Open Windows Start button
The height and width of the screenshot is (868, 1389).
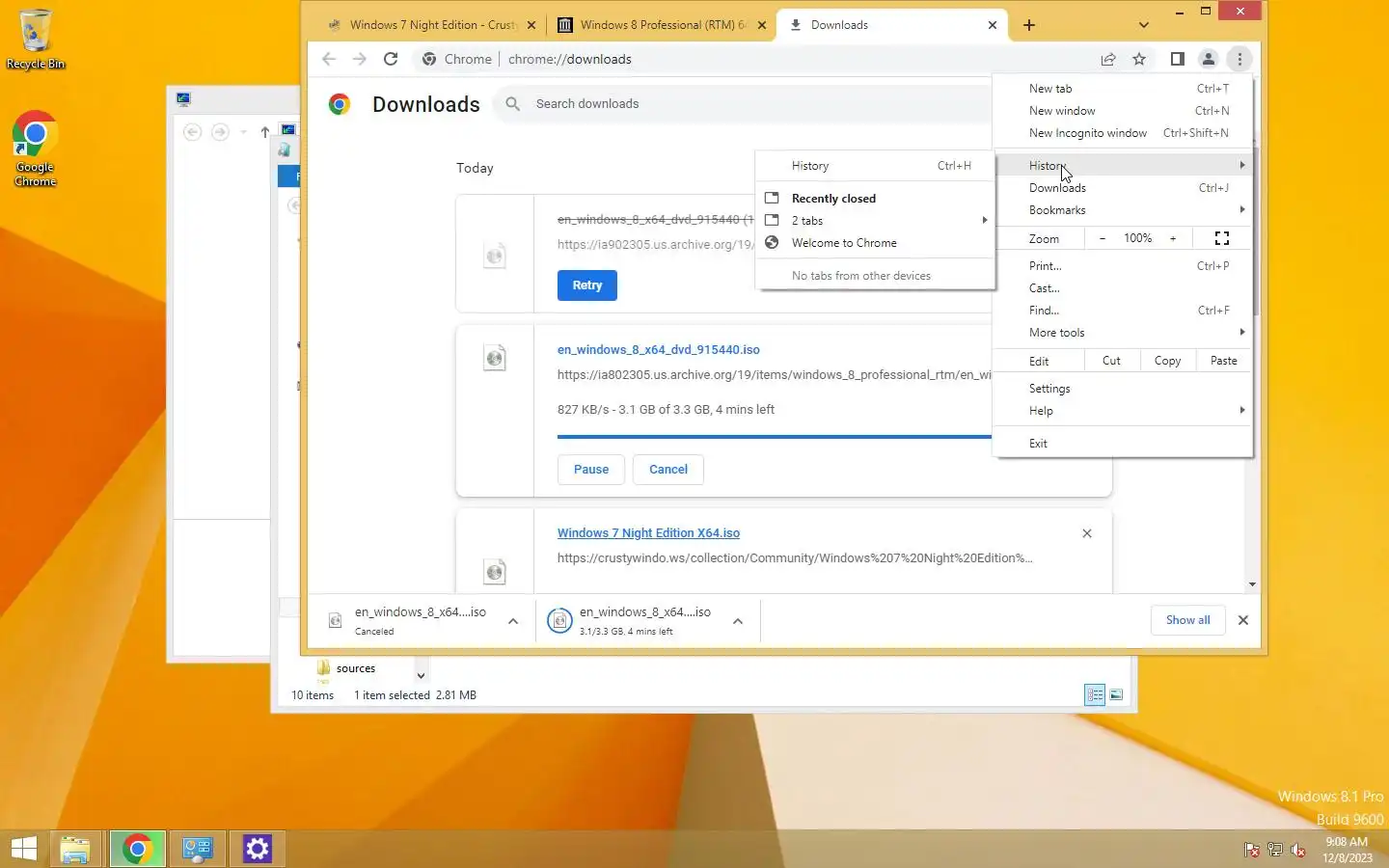coord(24,849)
